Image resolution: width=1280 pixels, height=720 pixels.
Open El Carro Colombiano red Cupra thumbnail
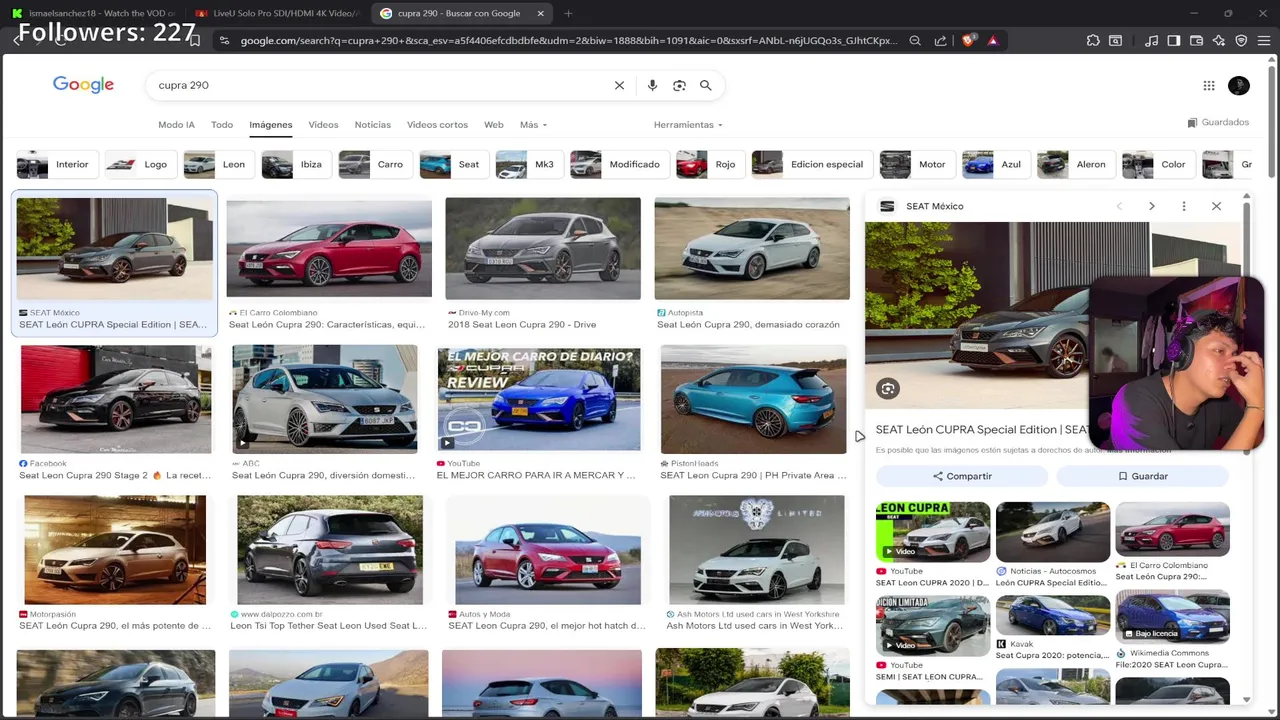[x=329, y=248]
